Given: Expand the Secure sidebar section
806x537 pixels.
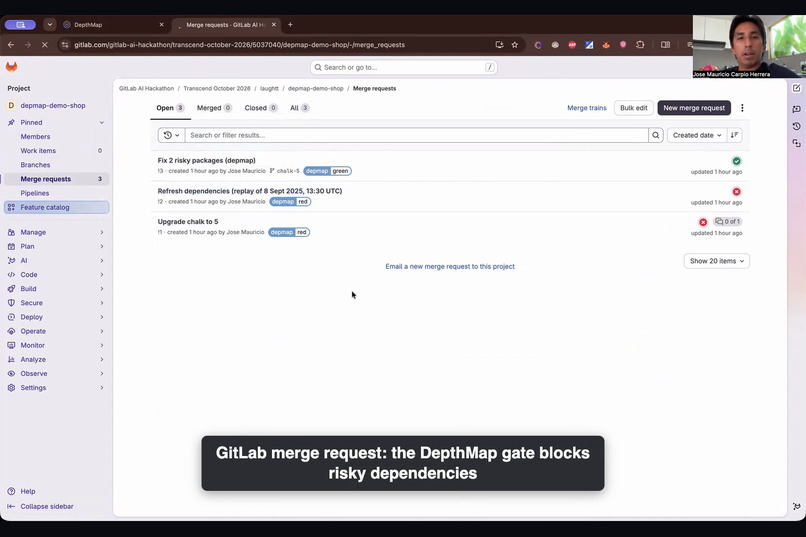Looking at the screenshot, I should pos(56,303).
